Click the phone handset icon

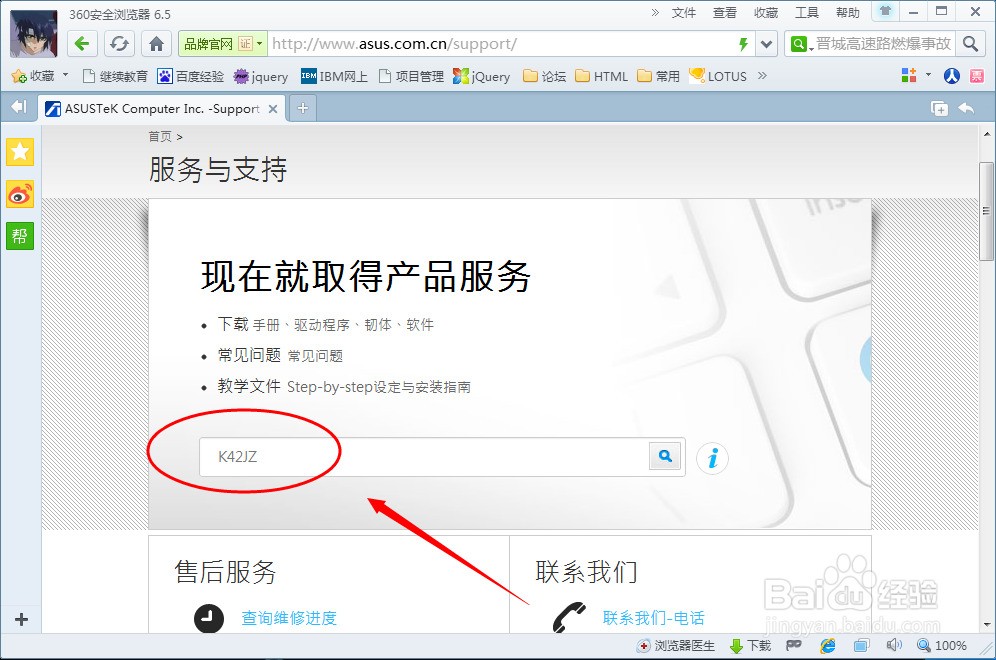pyautogui.click(x=570, y=617)
